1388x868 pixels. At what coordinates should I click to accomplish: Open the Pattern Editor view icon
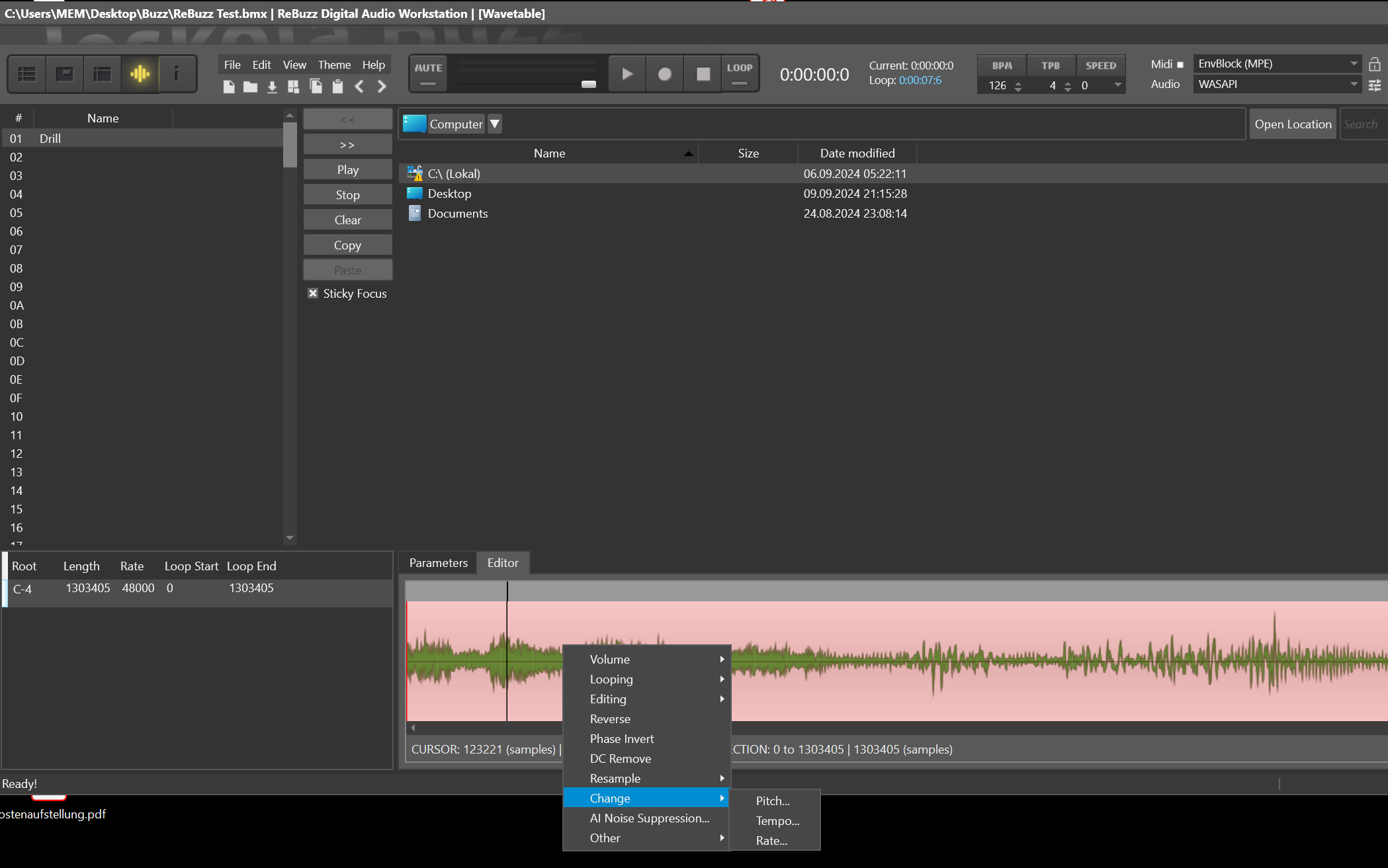27,74
